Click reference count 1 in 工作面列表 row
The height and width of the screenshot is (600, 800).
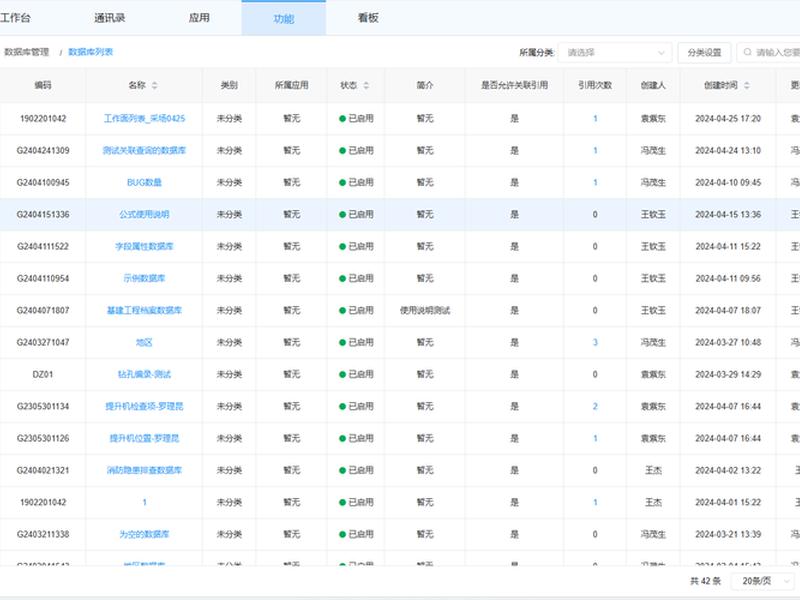pyautogui.click(x=595, y=118)
